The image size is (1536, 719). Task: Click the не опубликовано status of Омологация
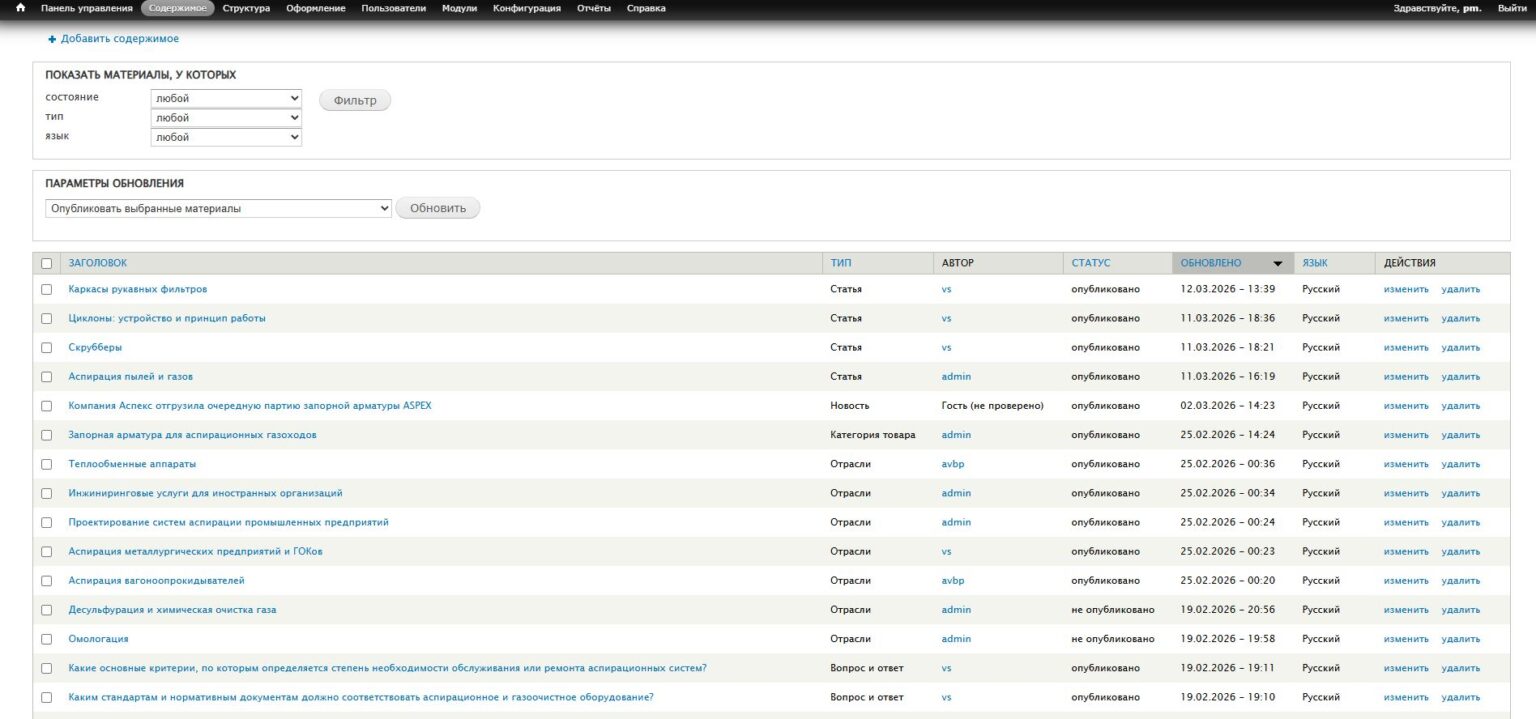[1112, 639]
